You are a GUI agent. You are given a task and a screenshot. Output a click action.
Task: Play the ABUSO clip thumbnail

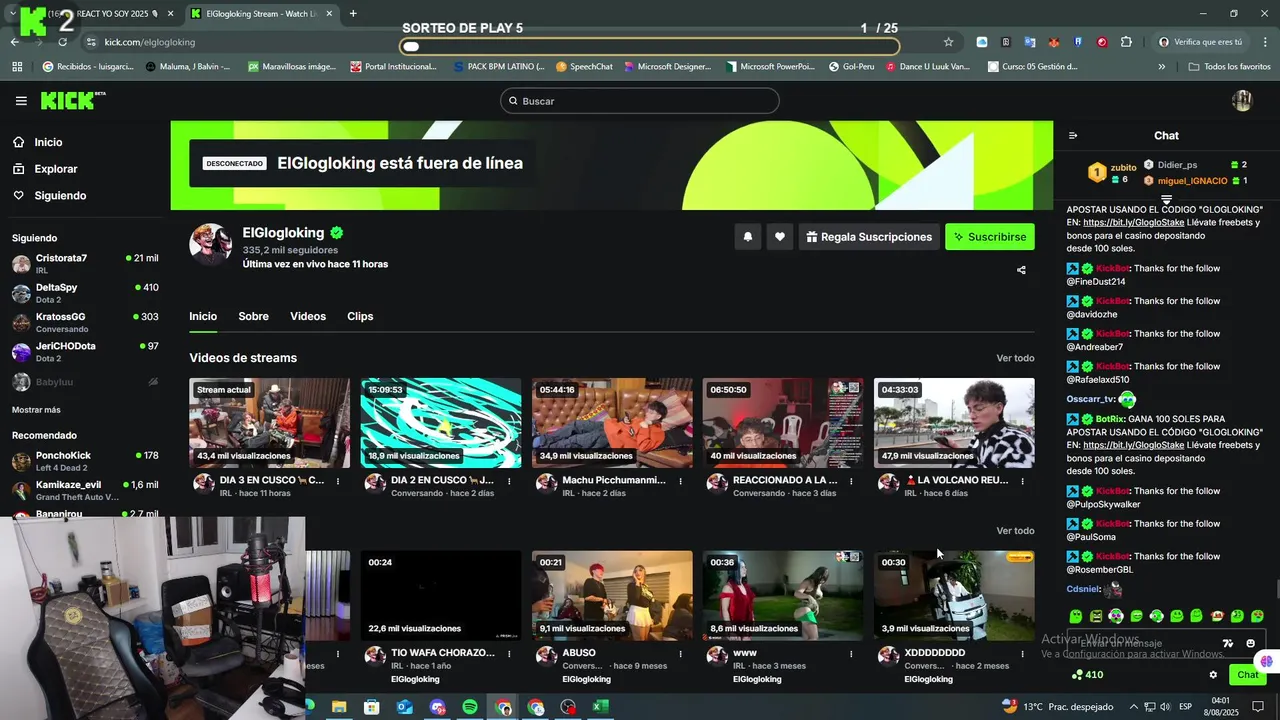(x=612, y=596)
